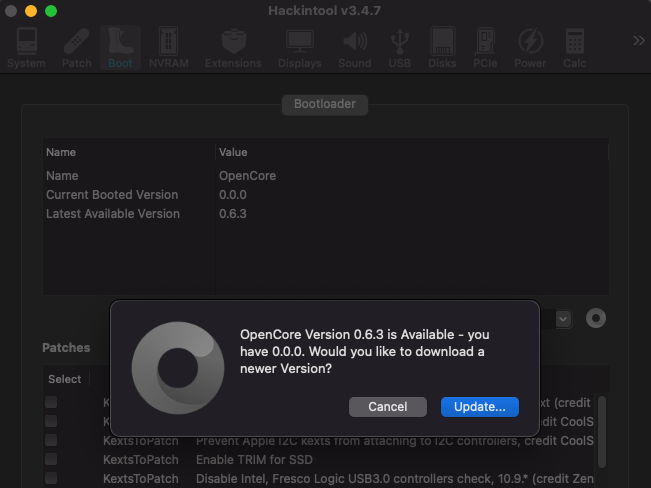Click the patches list vertical scrollbar
Viewport: 651px width, 488px height.
point(602,431)
